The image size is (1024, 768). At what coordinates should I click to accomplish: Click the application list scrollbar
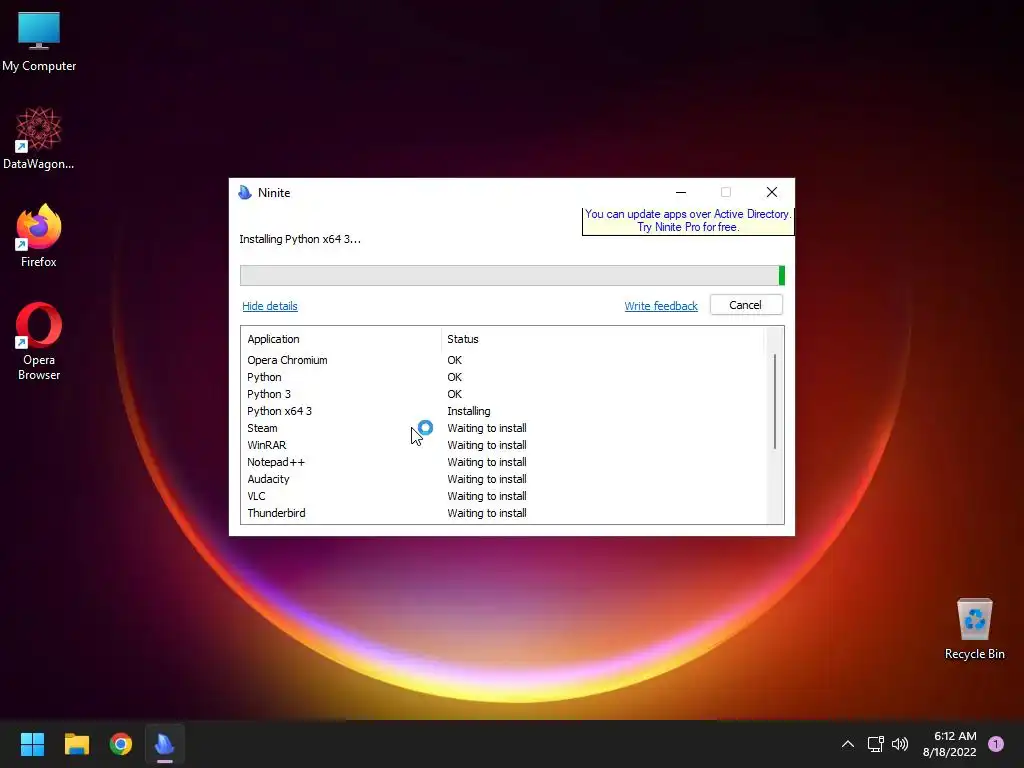click(x=775, y=402)
